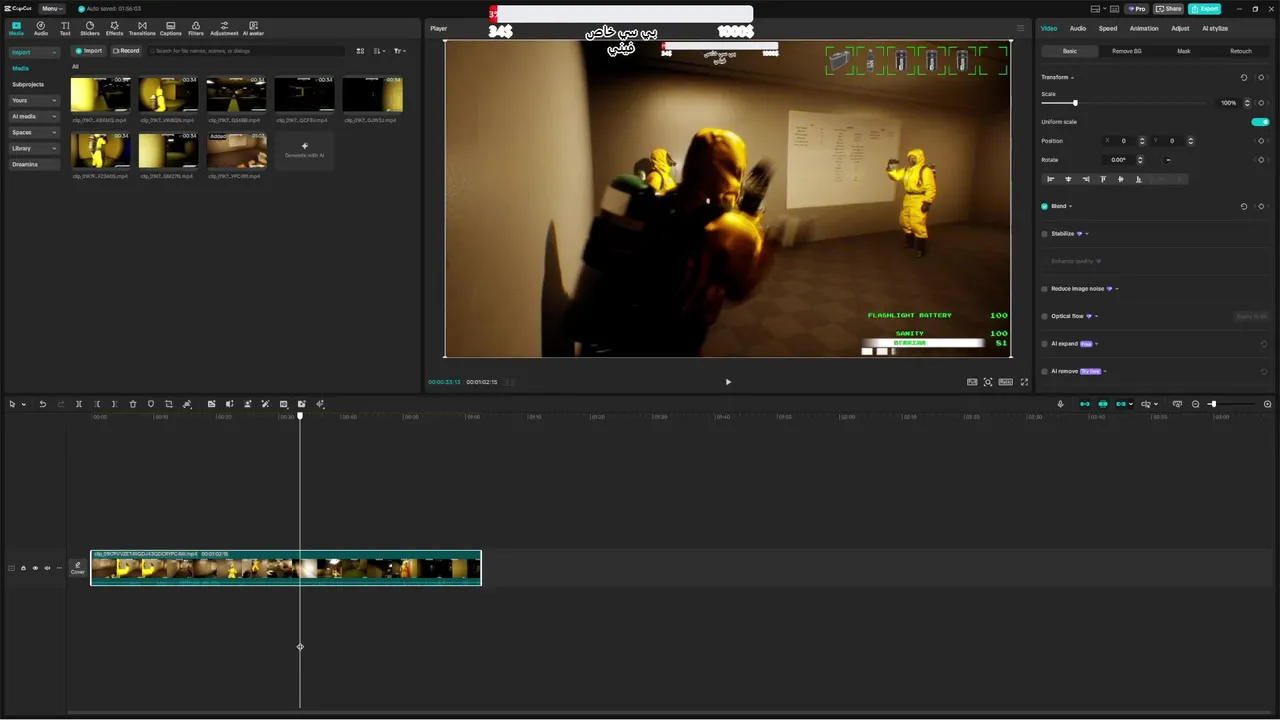1280x720 pixels.
Task: Click the marker shield icon in timeline toolbar
Action: (151, 404)
